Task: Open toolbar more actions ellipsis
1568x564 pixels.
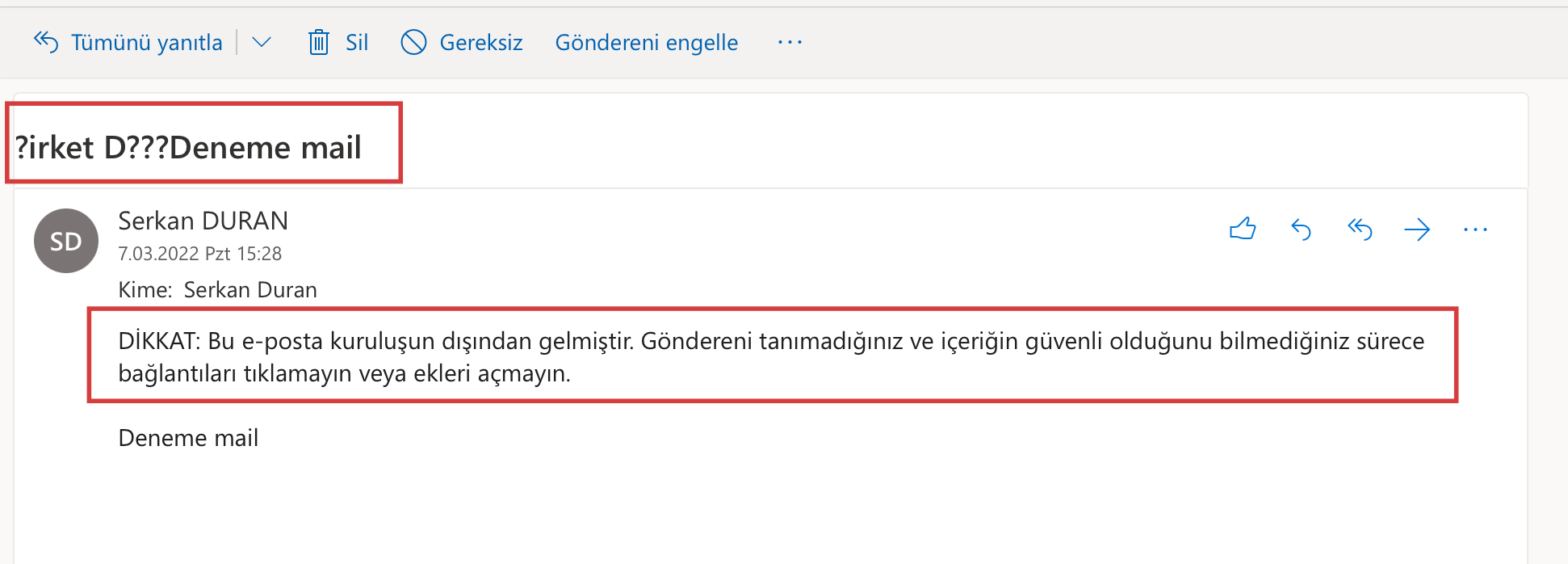Action: pos(790,42)
